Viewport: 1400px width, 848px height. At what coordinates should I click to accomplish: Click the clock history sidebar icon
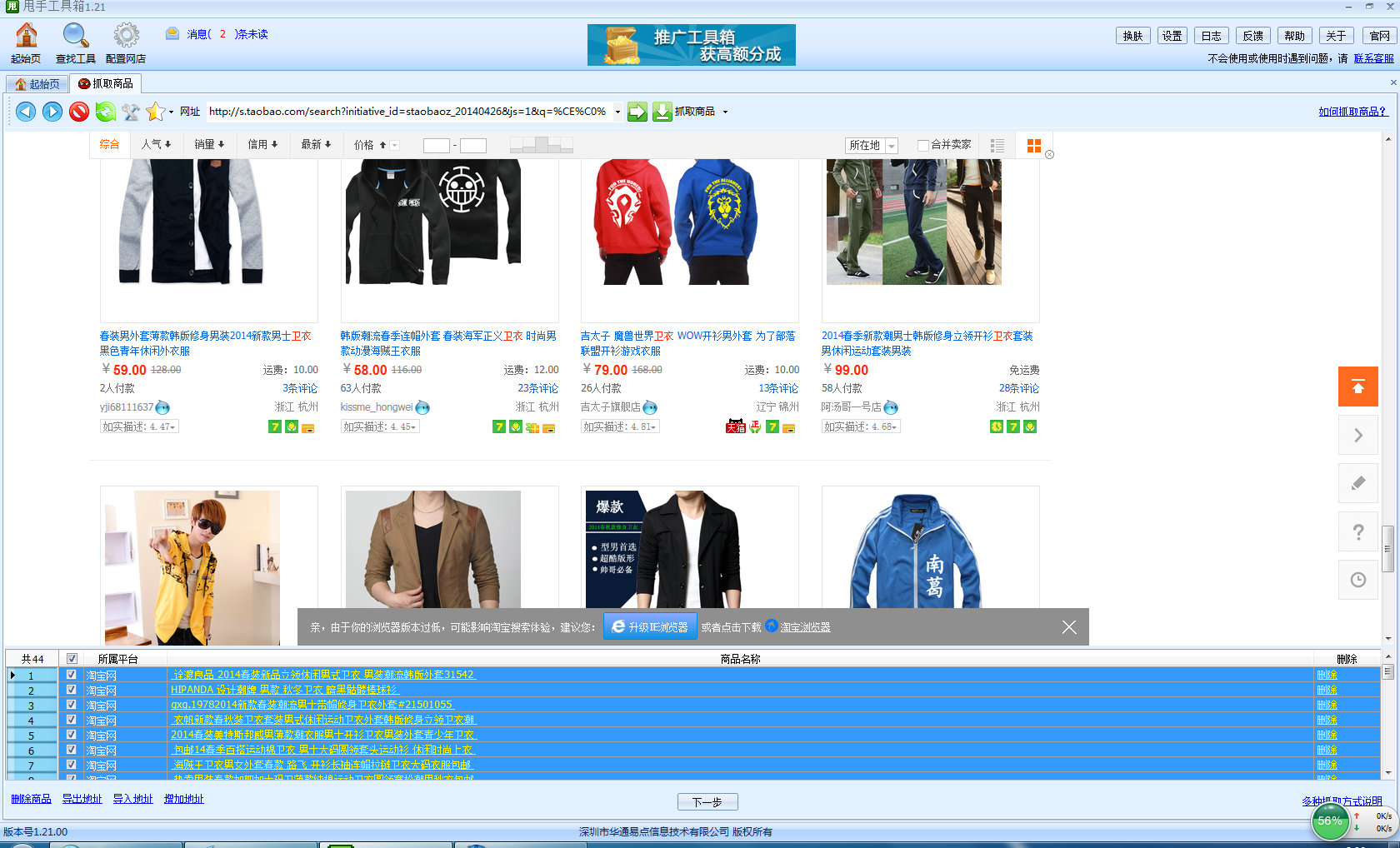[1358, 580]
